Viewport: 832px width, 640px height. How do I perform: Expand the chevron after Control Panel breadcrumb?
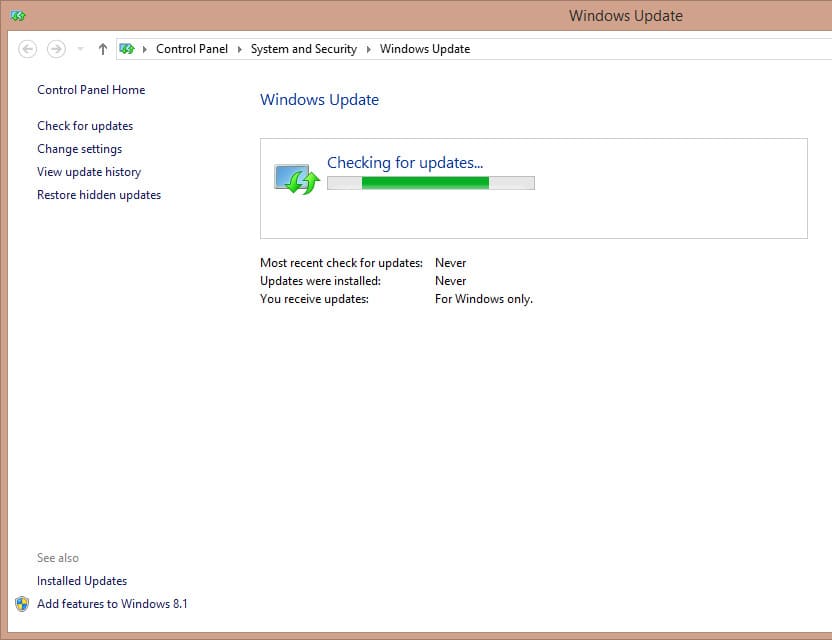239,49
